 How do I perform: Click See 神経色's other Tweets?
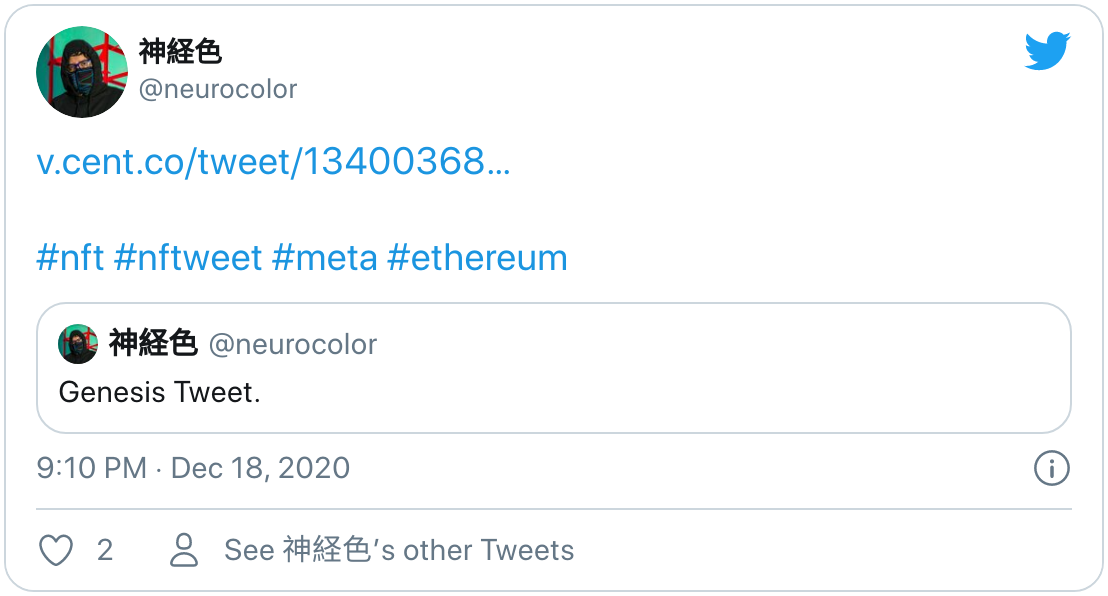pos(399,550)
